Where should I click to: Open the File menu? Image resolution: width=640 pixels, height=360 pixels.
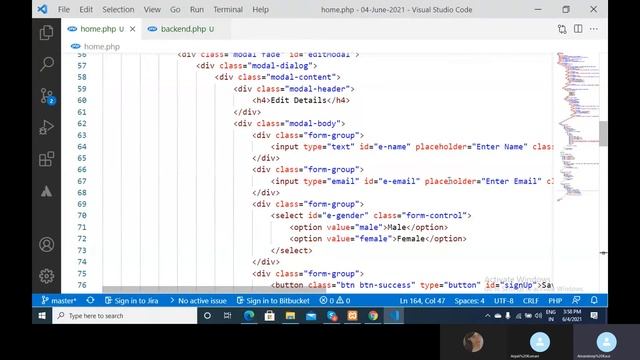pos(64,9)
